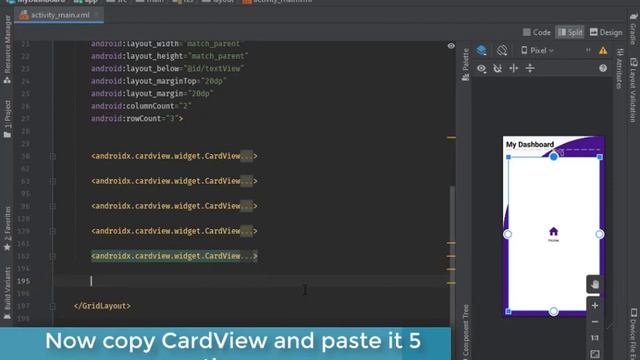640x360 pixels.
Task: Click the warning stripe mark near line 29
Action: click(x=451, y=138)
